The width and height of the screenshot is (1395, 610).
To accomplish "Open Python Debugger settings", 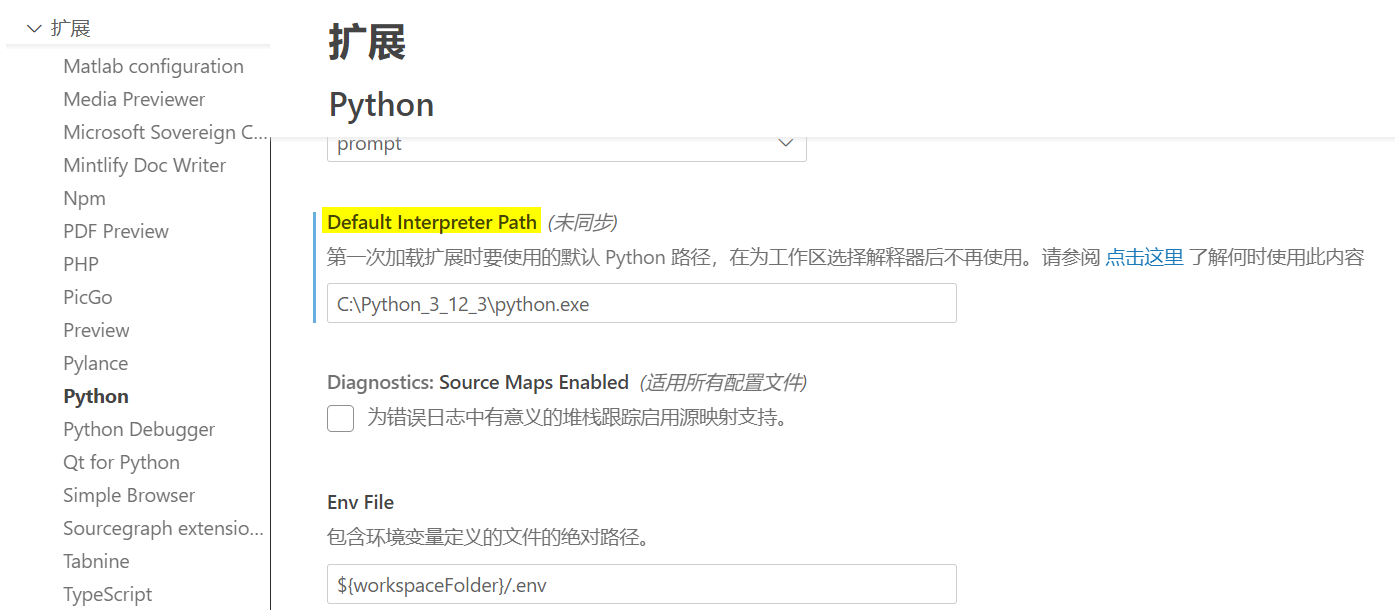I will click(x=139, y=429).
